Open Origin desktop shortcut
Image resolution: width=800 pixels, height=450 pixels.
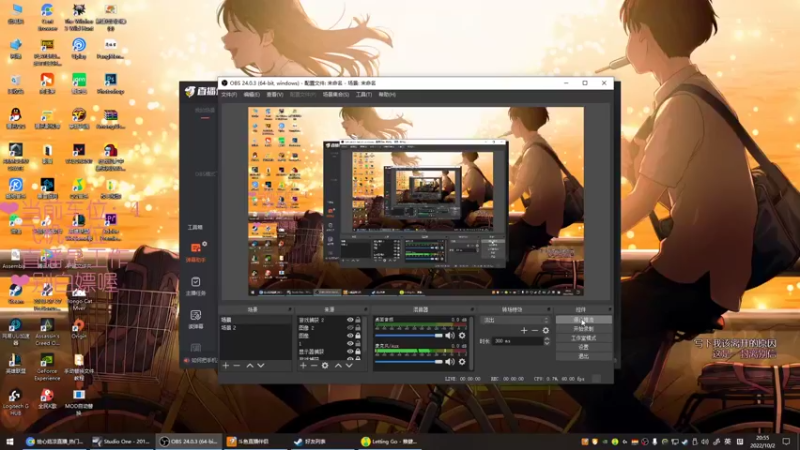pos(79,330)
